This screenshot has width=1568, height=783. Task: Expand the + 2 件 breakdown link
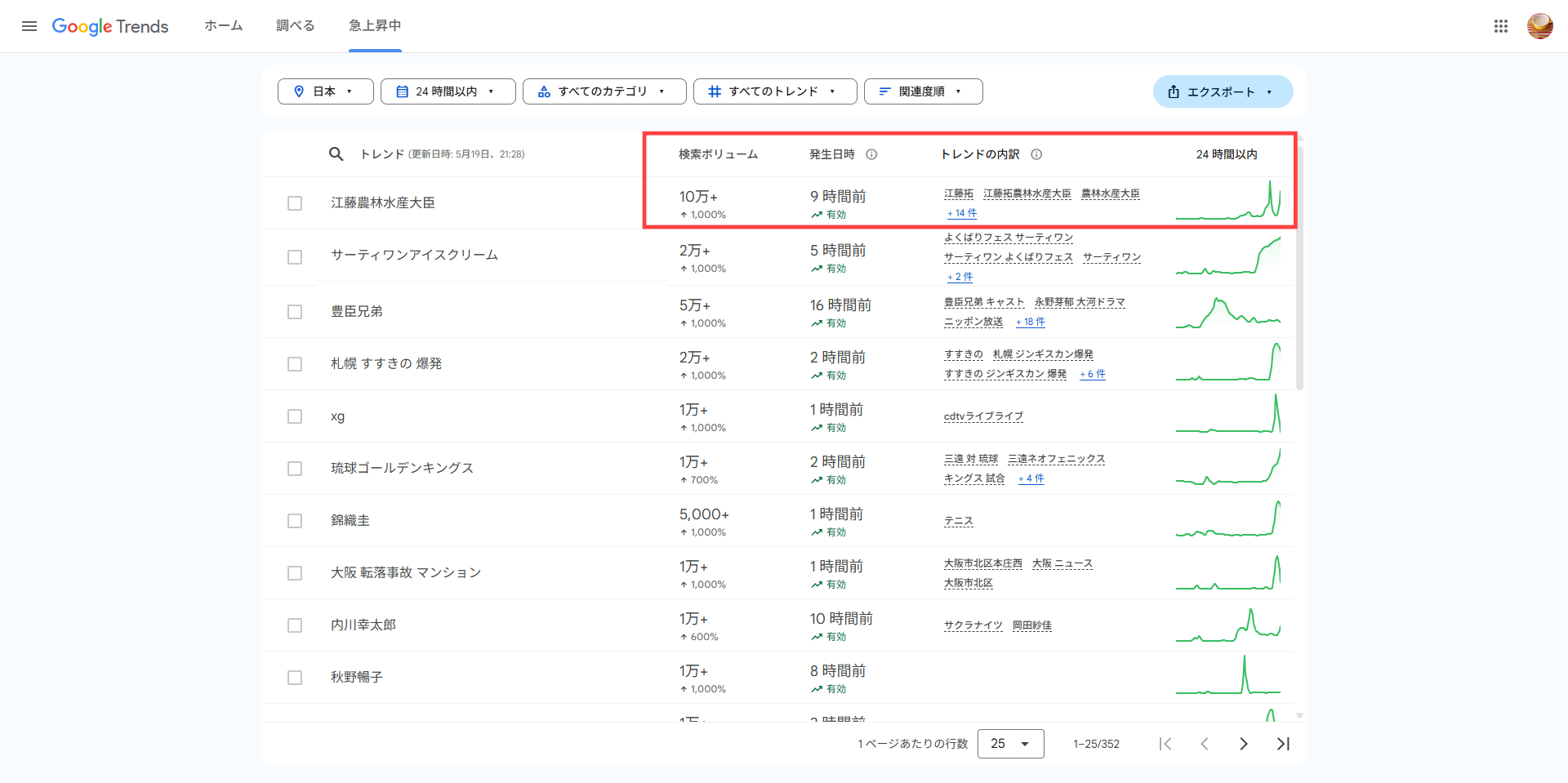click(960, 277)
